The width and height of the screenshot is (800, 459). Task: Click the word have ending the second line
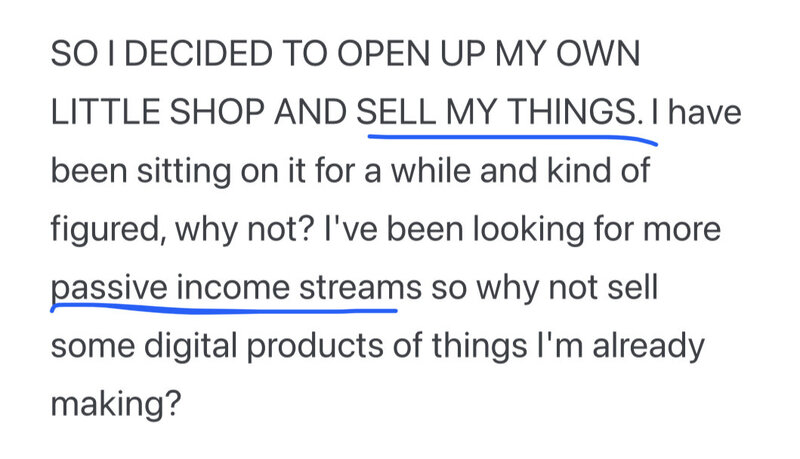click(x=704, y=113)
